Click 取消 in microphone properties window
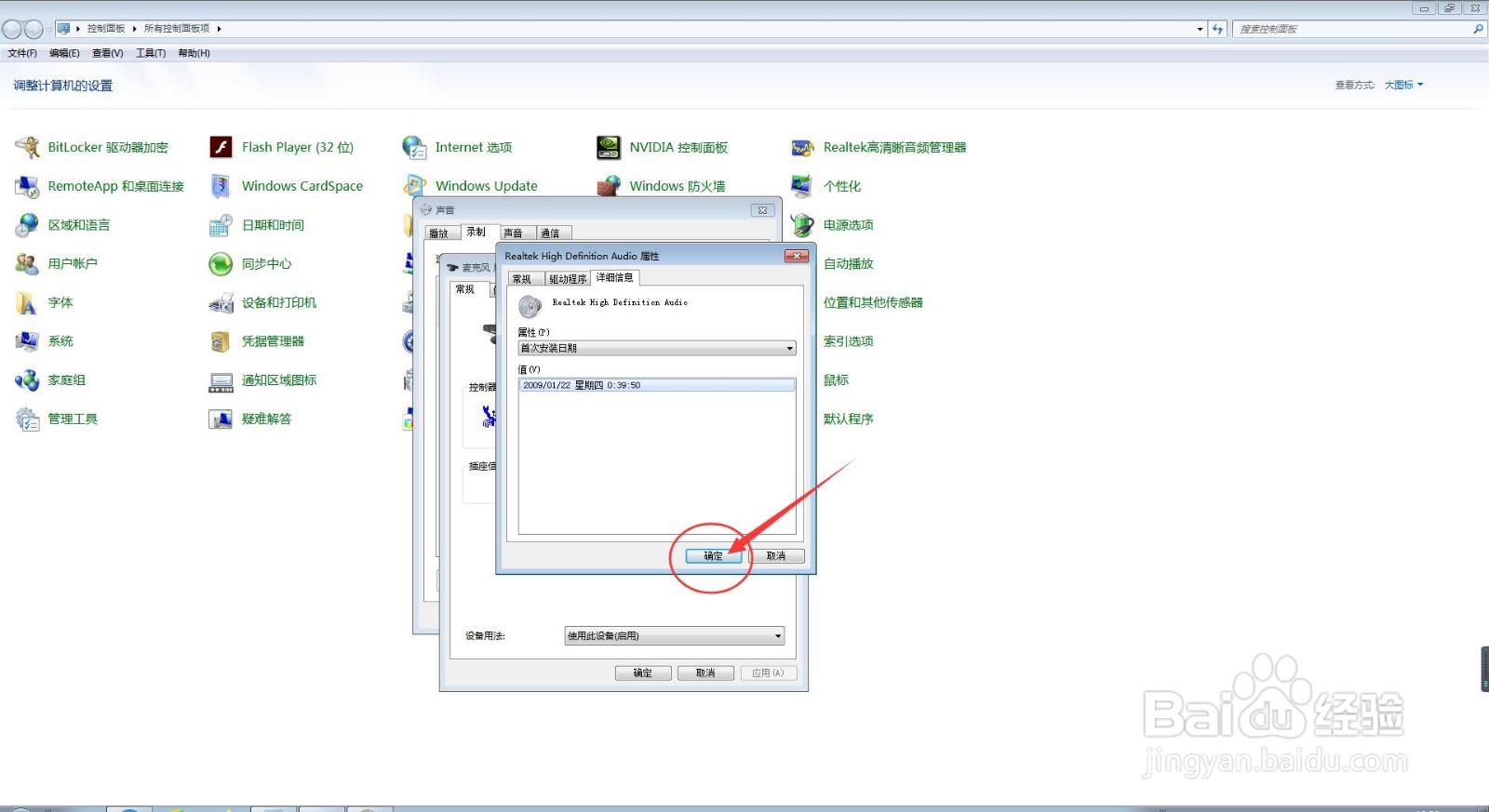This screenshot has width=1489, height=812. [x=706, y=673]
